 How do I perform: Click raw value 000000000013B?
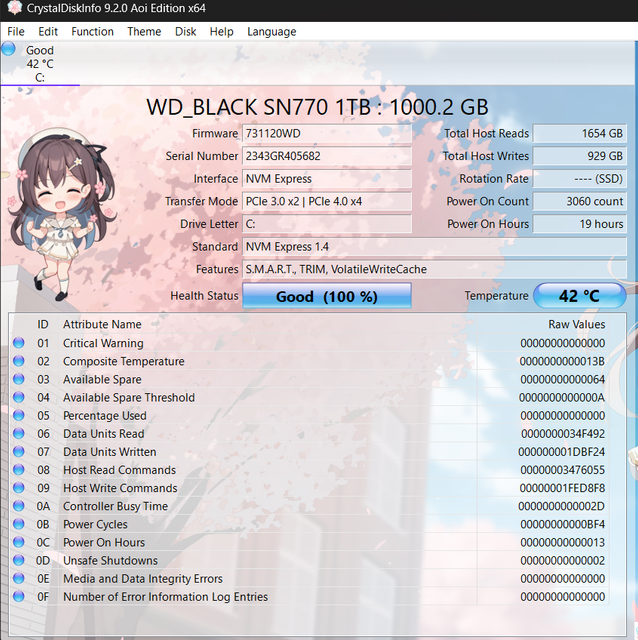(x=562, y=361)
